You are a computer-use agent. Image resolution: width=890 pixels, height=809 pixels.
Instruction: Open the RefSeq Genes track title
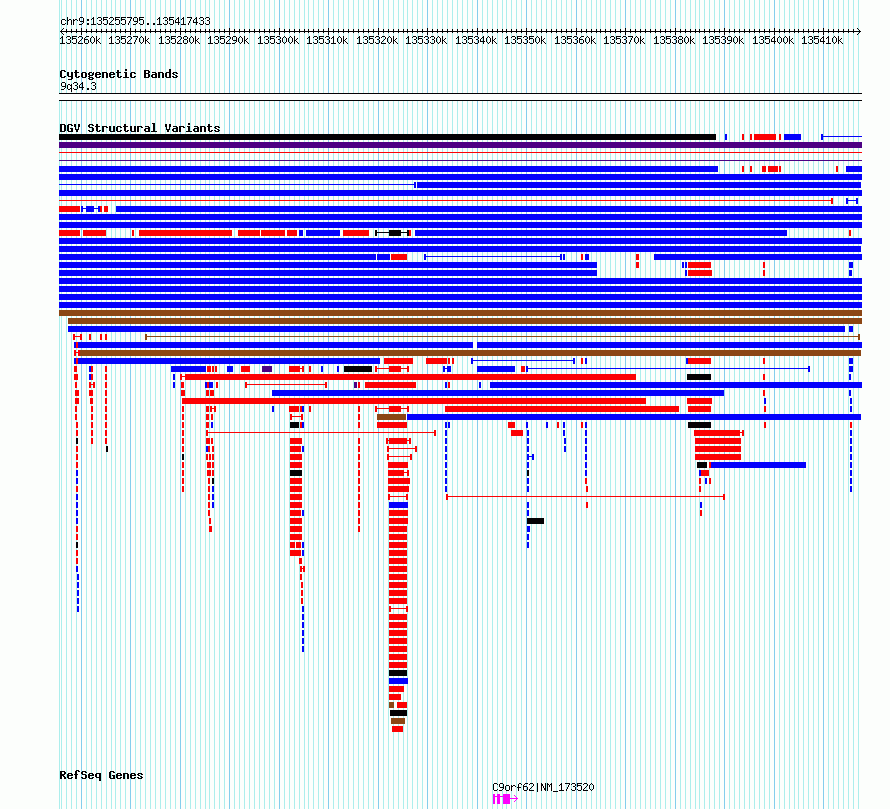[101, 775]
